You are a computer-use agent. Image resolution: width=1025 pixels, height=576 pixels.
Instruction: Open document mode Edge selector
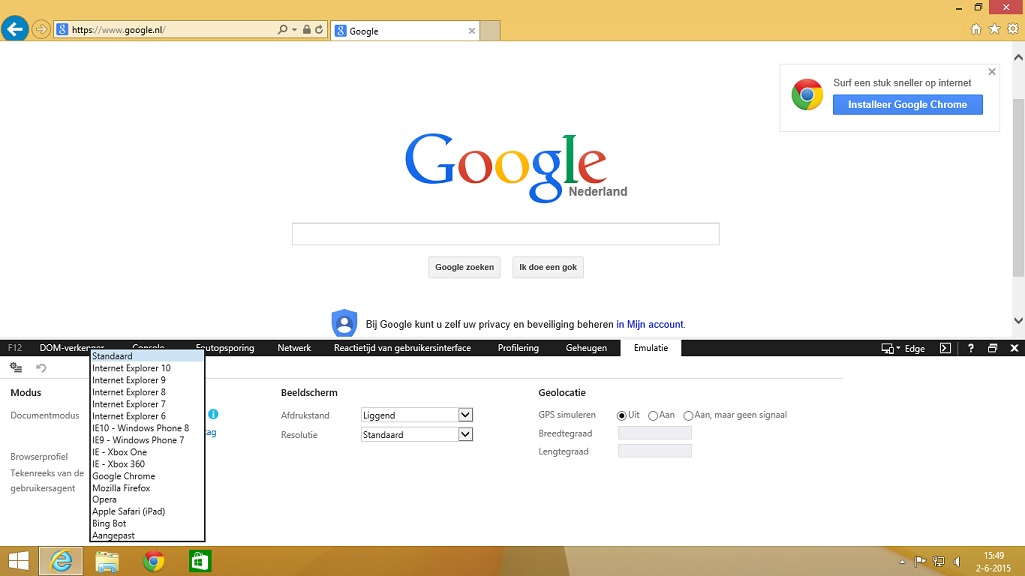[903, 348]
